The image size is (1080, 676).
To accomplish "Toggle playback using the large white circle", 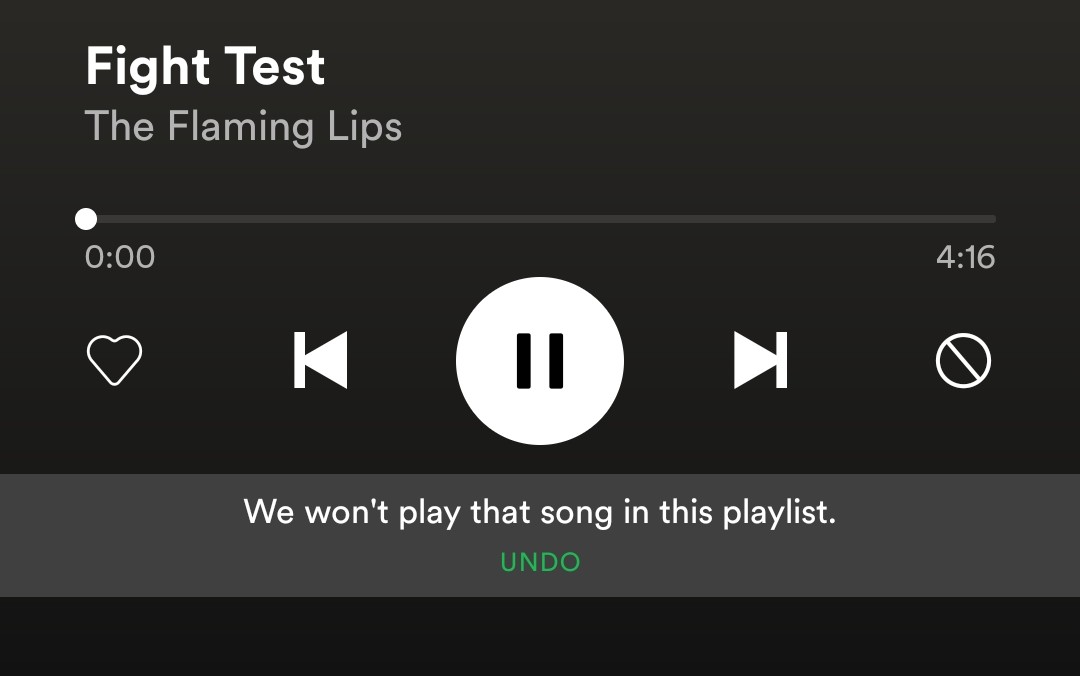I will tap(540, 360).
